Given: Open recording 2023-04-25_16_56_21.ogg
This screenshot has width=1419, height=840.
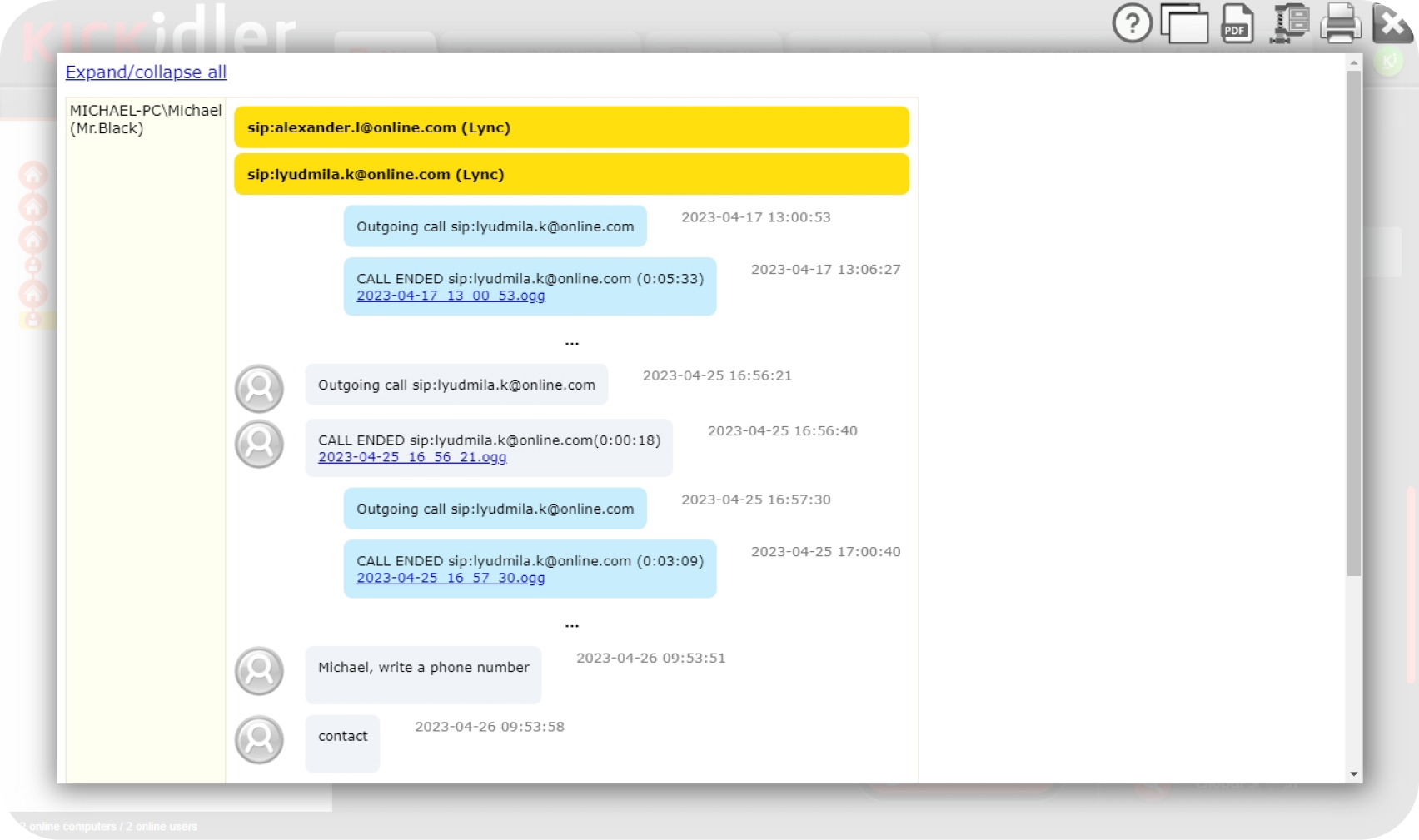Looking at the screenshot, I should tap(412, 457).
